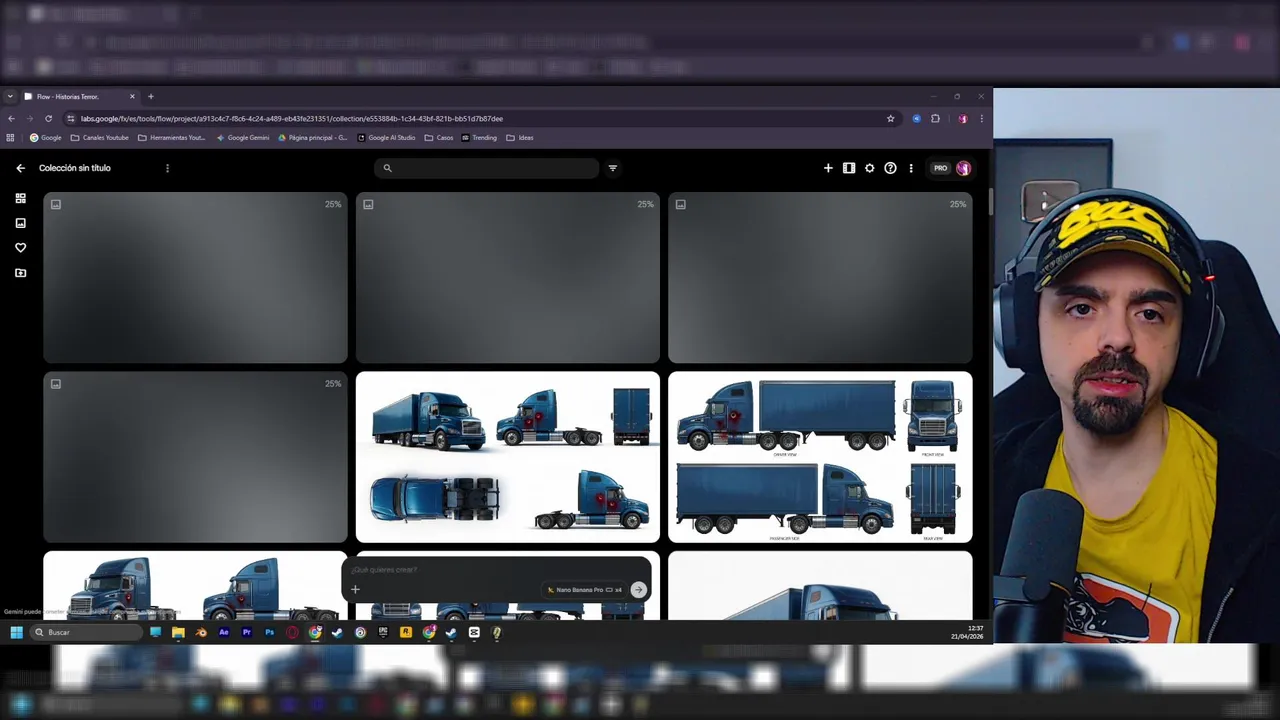
Task: Open favorites heart icon in left sidebar
Action: [20, 247]
